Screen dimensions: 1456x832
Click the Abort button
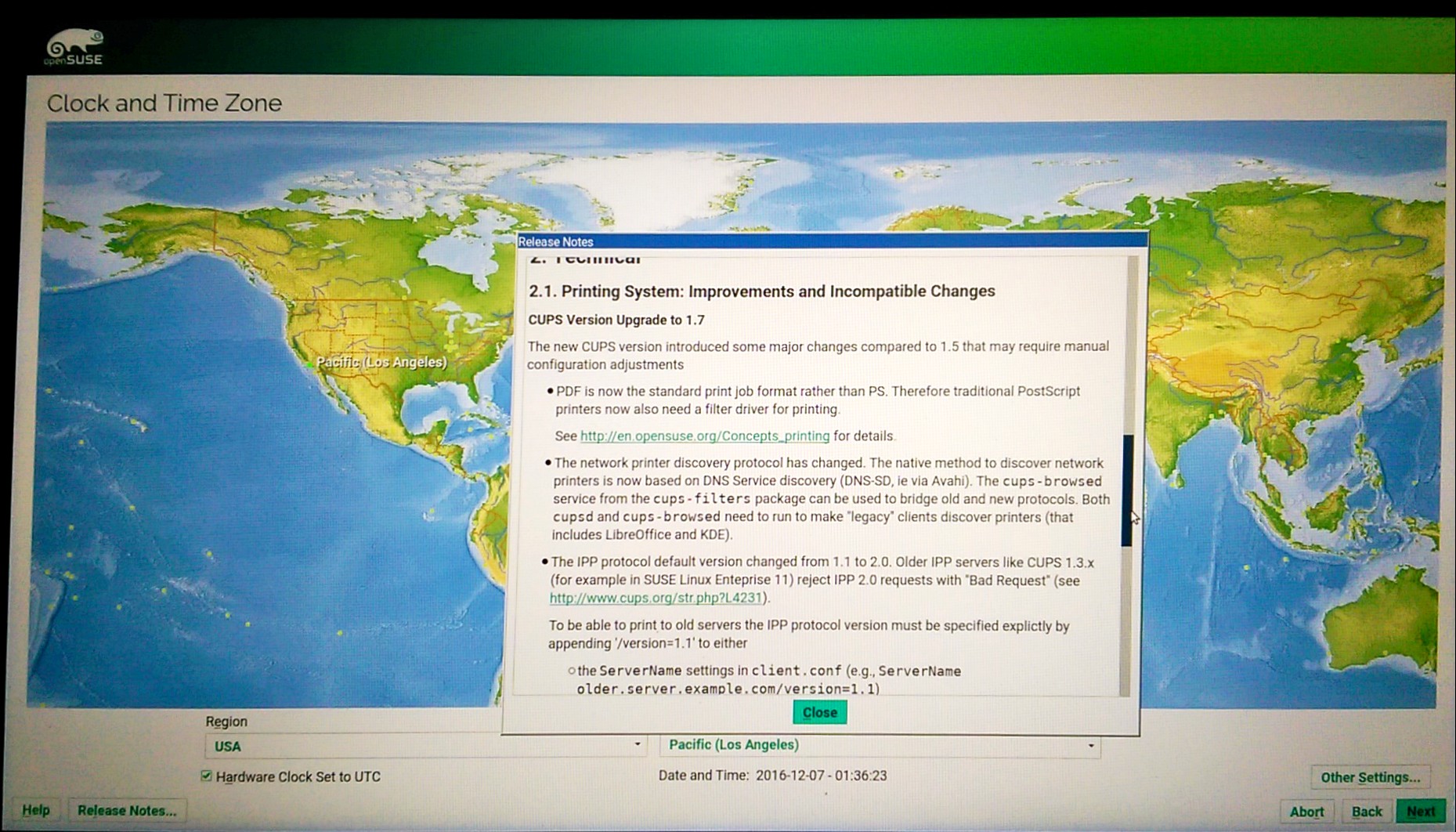click(x=1306, y=812)
